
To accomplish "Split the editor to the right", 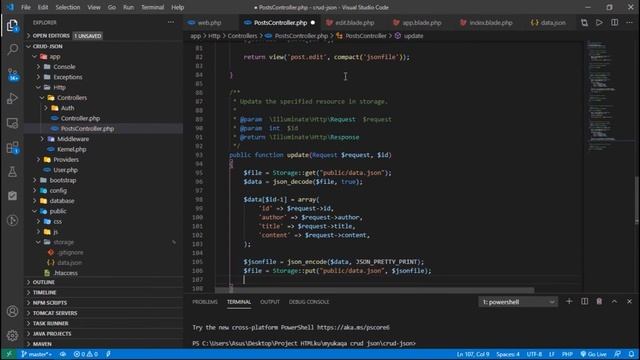I will click(x=614, y=23).
